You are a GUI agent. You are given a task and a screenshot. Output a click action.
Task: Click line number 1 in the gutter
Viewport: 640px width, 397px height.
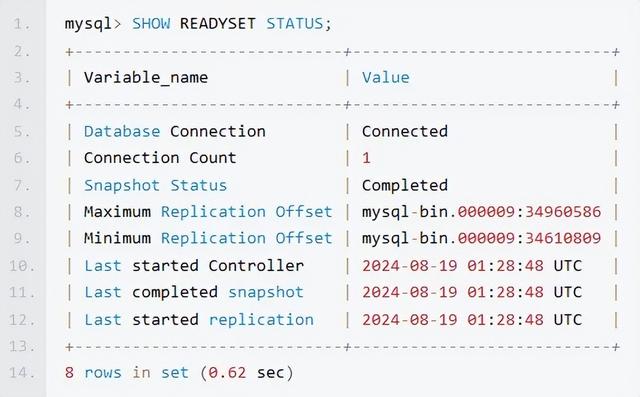coord(22,24)
